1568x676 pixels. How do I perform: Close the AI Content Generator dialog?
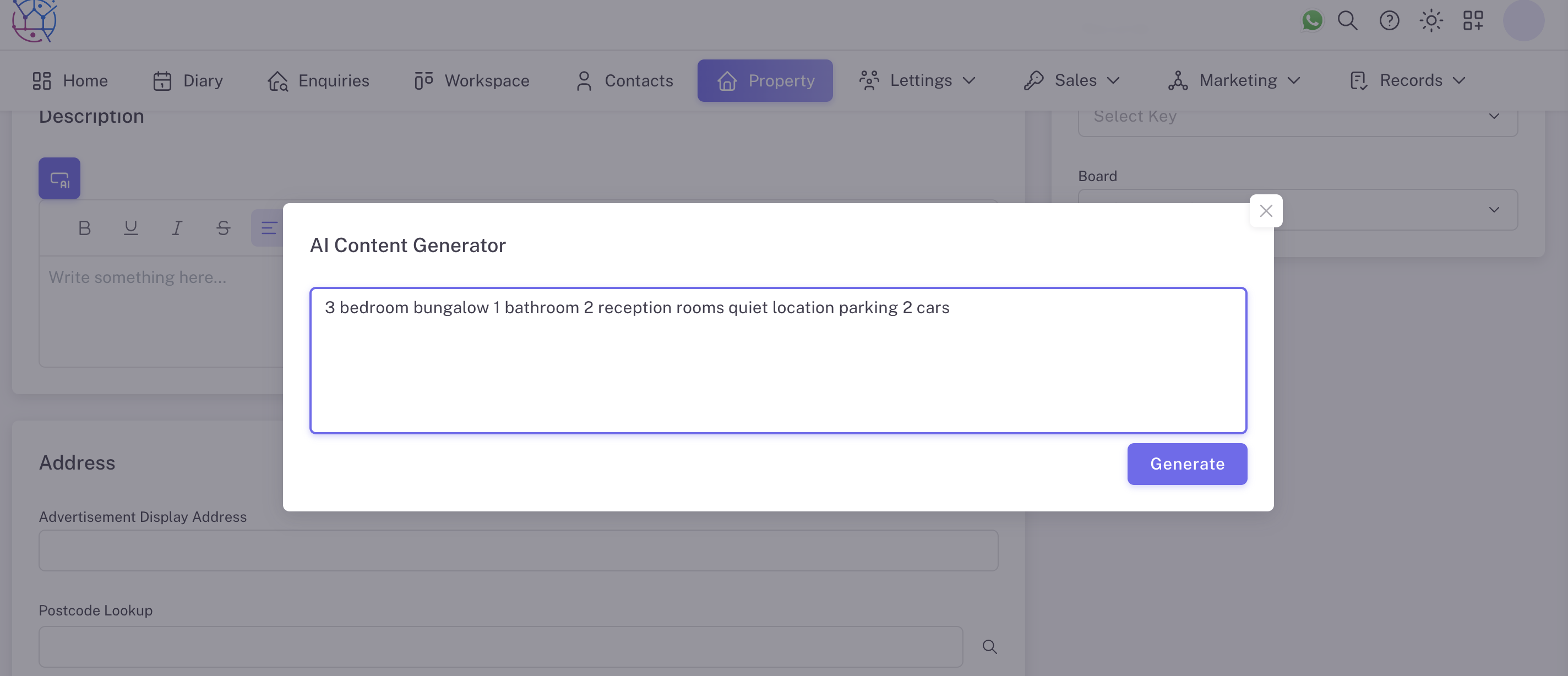(1266, 210)
